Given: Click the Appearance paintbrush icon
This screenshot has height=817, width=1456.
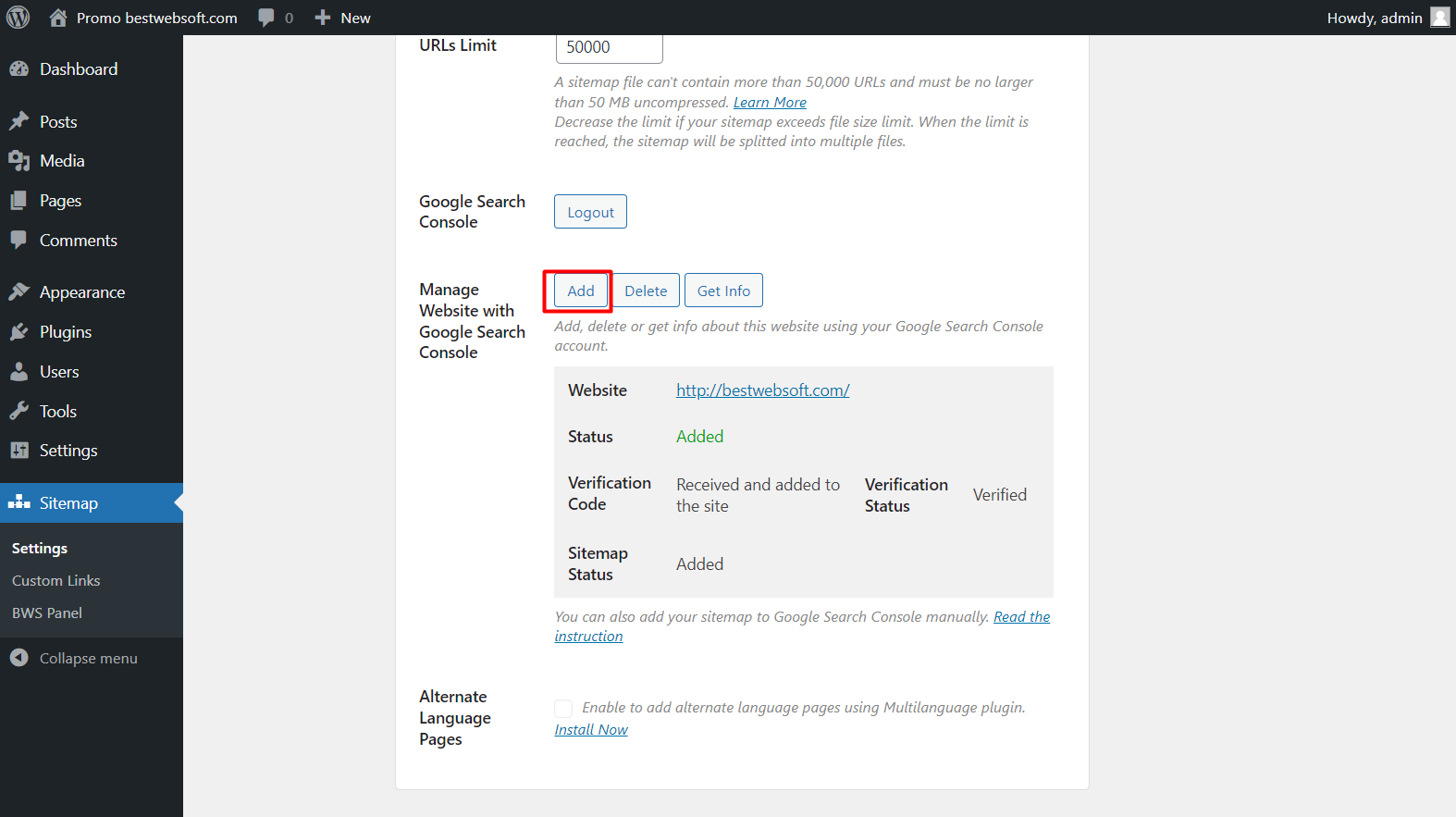Looking at the screenshot, I should click(19, 292).
